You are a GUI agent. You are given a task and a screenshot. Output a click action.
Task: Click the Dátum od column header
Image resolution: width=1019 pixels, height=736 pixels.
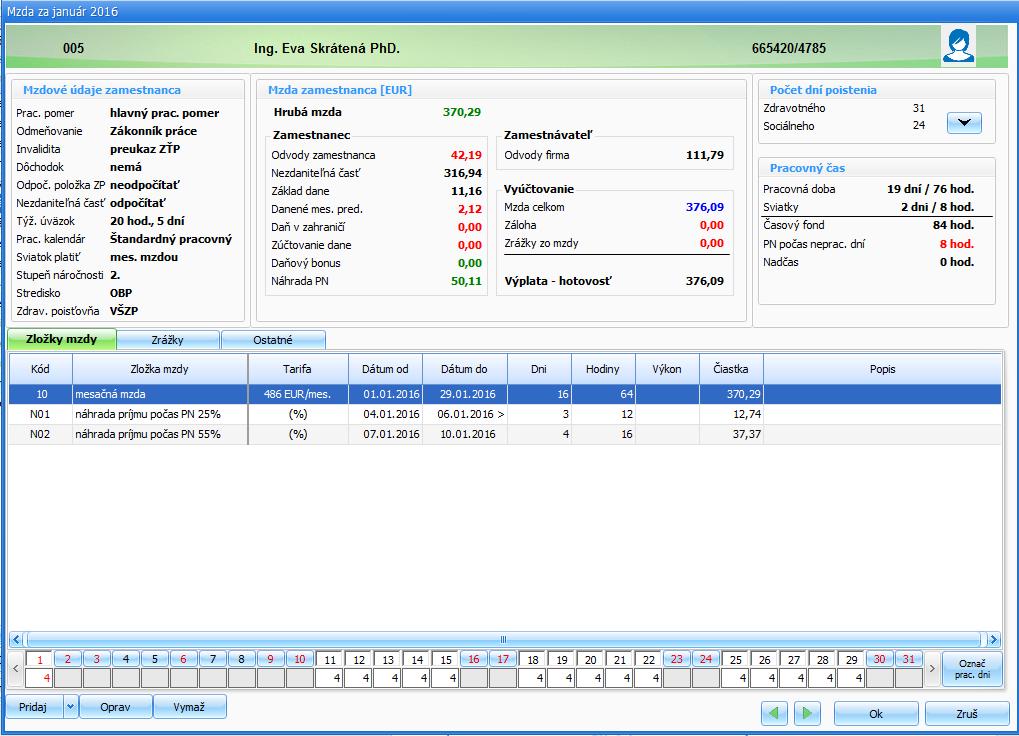(385, 369)
